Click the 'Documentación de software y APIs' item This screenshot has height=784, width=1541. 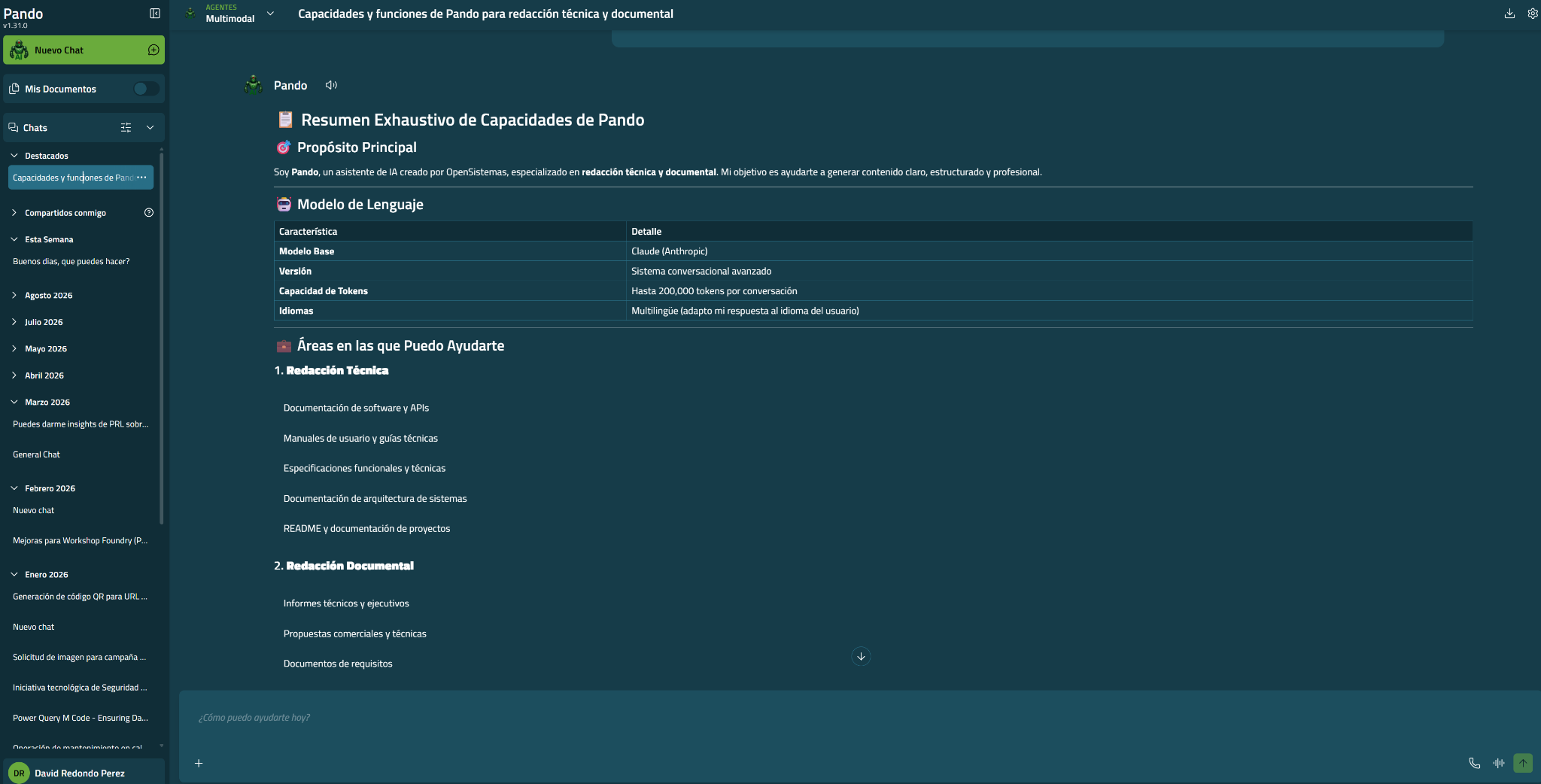click(356, 409)
